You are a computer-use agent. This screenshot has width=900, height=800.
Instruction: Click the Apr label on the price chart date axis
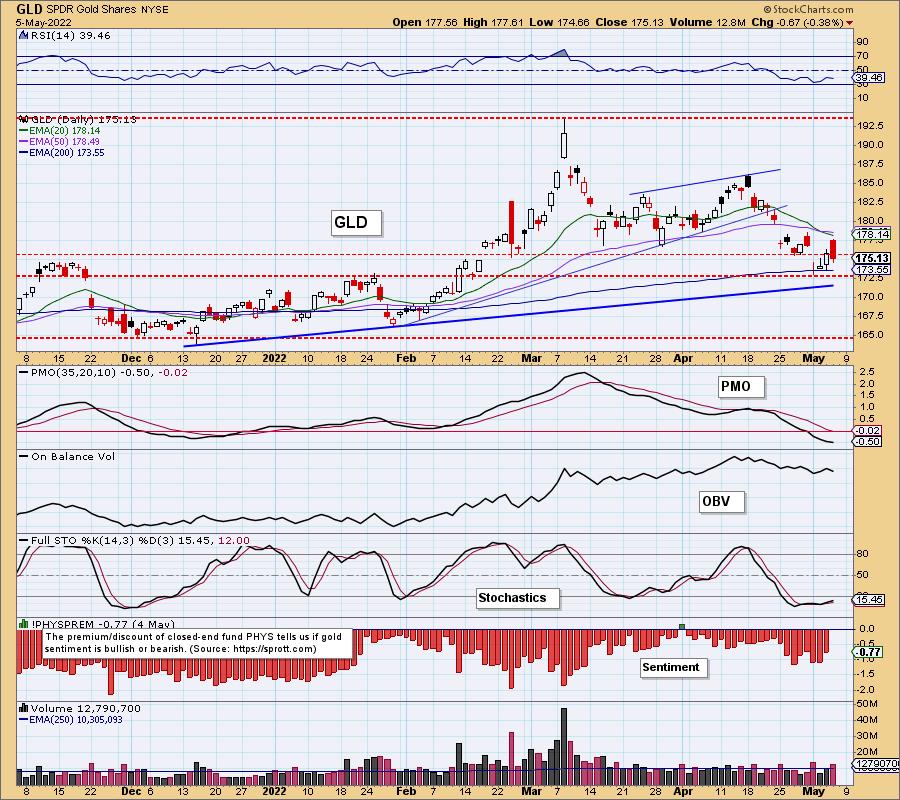point(683,358)
